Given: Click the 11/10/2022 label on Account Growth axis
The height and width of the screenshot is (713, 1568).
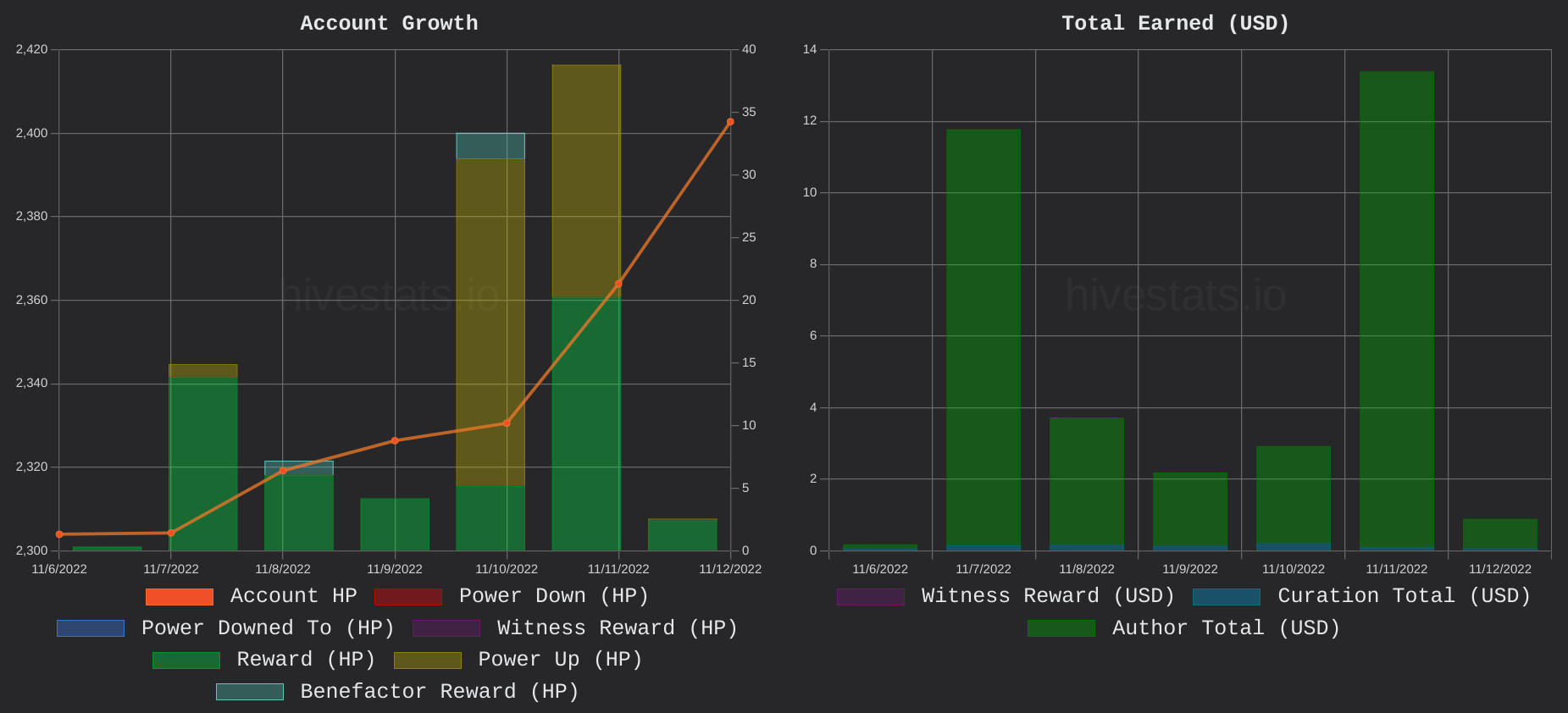Looking at the screenshot, I should pyautogui.click(x=507, y=569).
